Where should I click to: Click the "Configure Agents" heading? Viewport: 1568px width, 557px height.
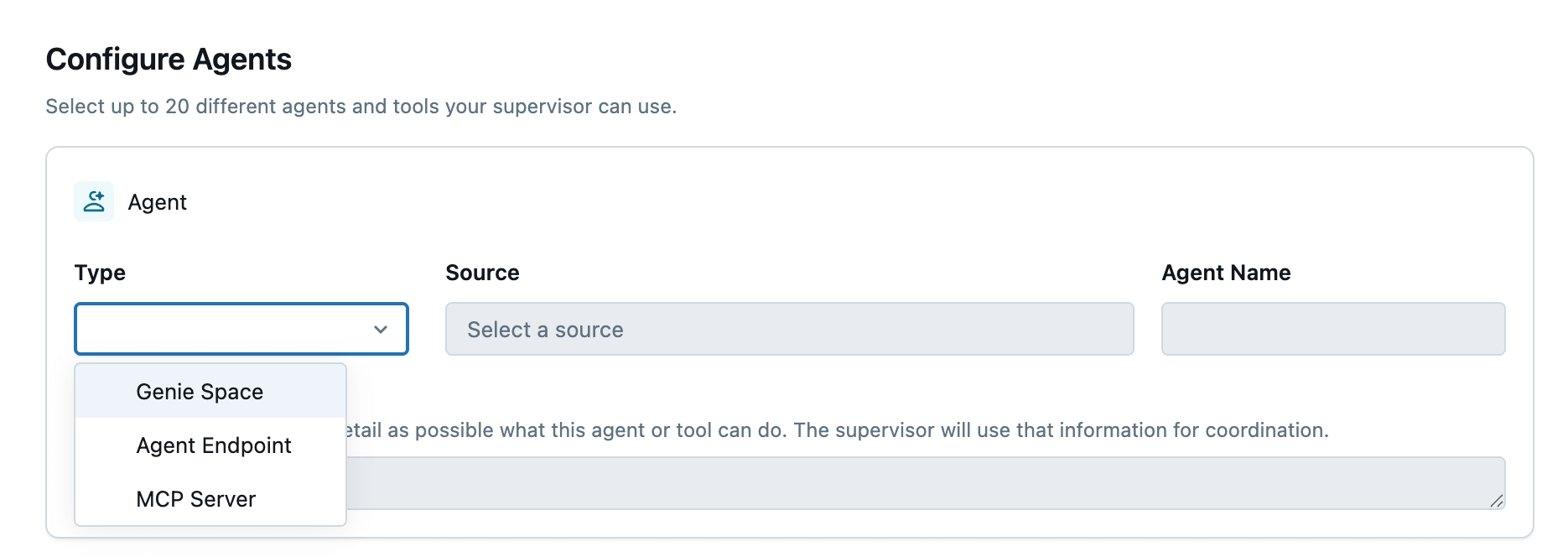[x=169, y=60]
